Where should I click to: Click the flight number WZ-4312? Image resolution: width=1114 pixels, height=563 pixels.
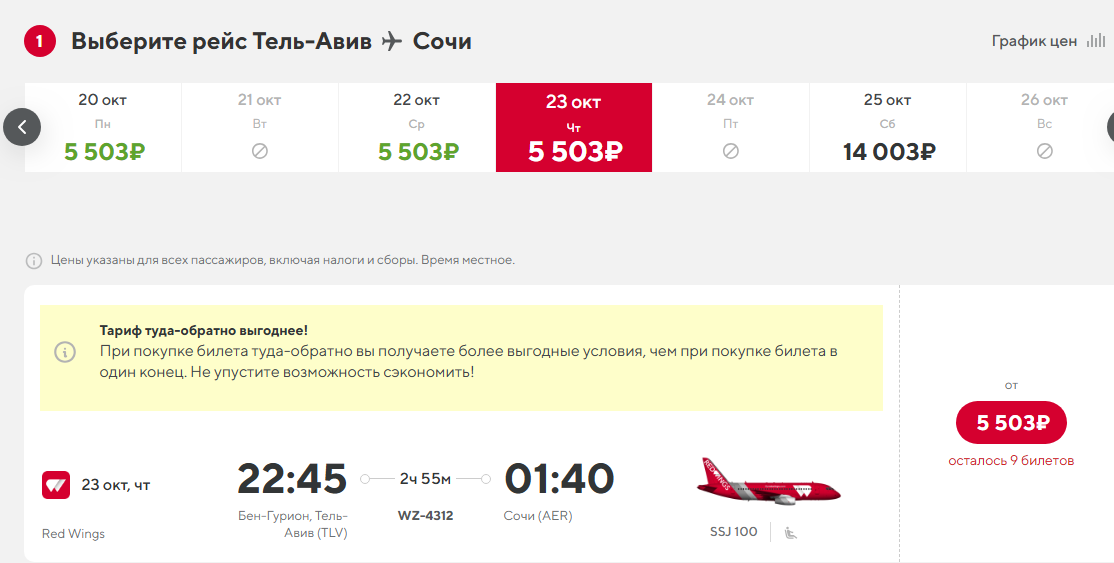[x=425, y=516]
